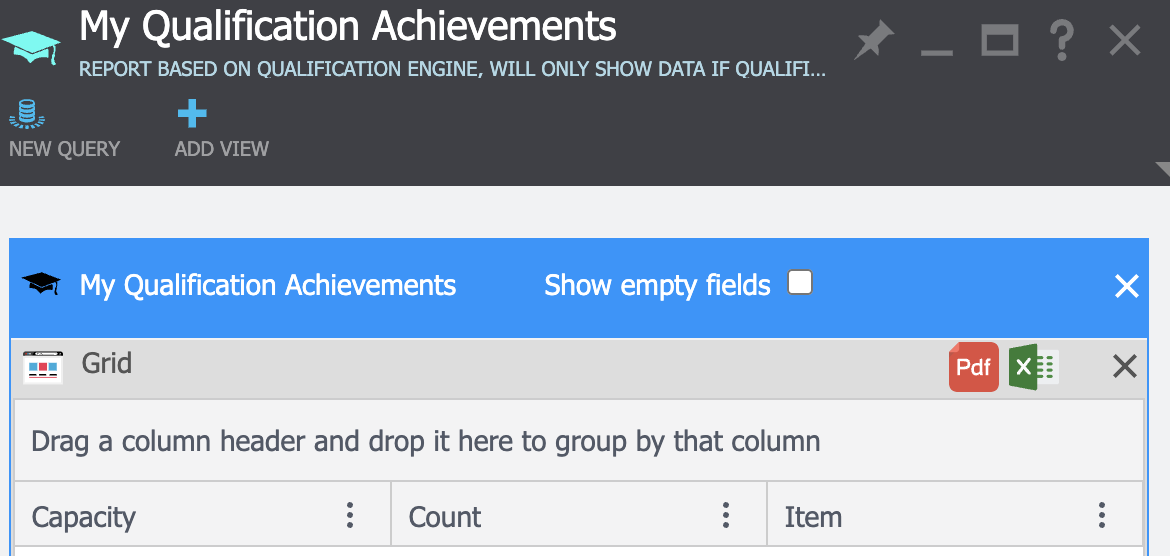Pin the My Qualification Achievements window
This screenshot has height=556, width=1170.
pos(874,42)
